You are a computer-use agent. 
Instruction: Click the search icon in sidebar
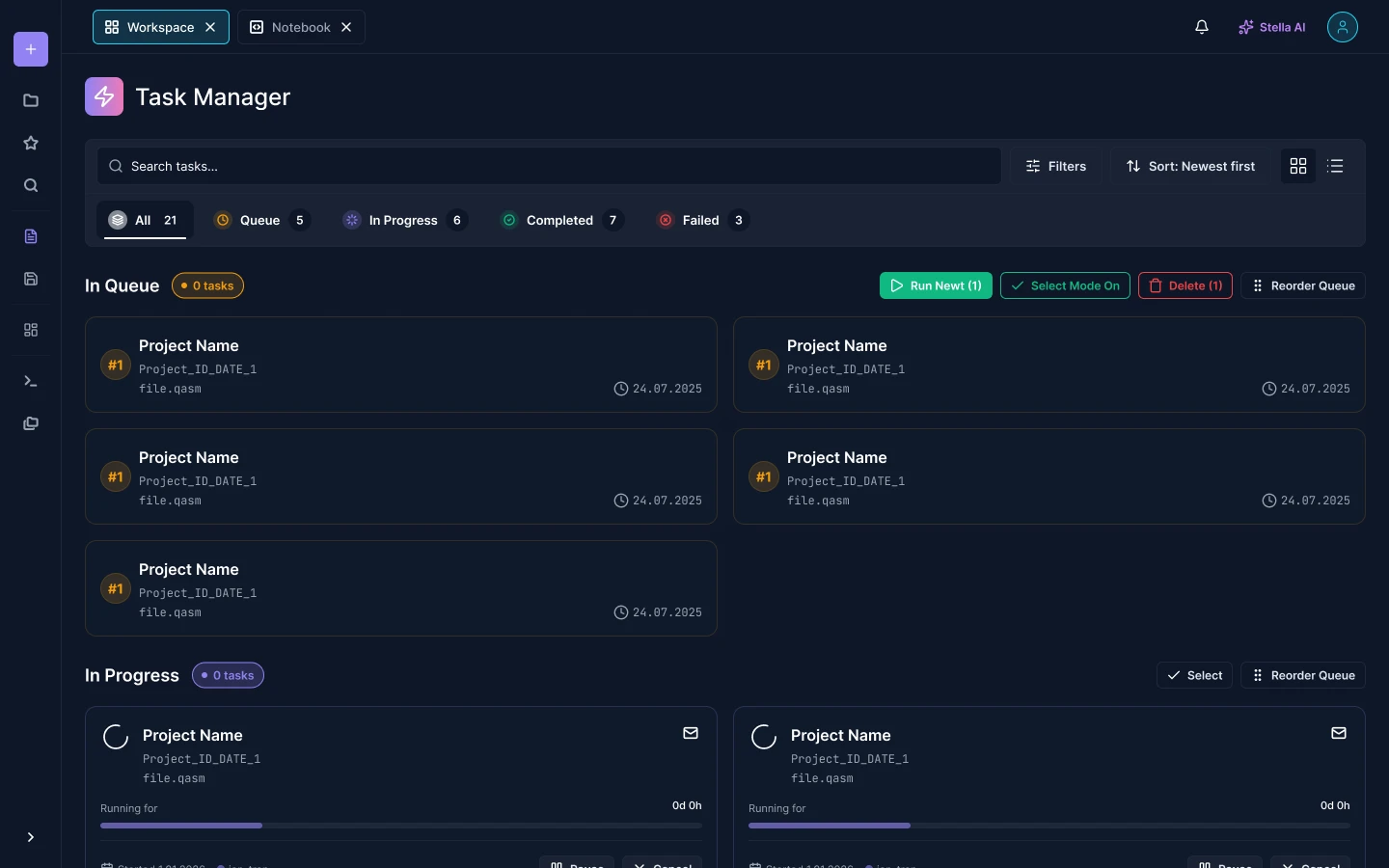[31, 185]
